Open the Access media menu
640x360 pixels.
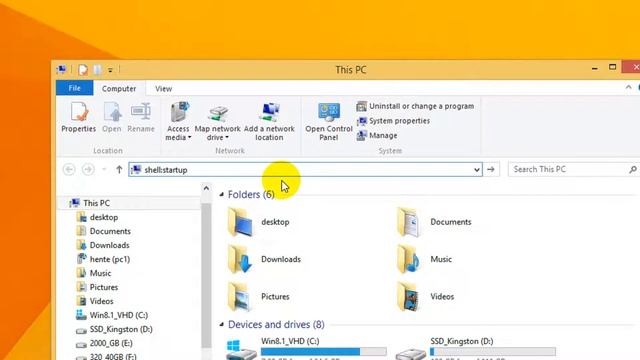click(x=178, y=122)
